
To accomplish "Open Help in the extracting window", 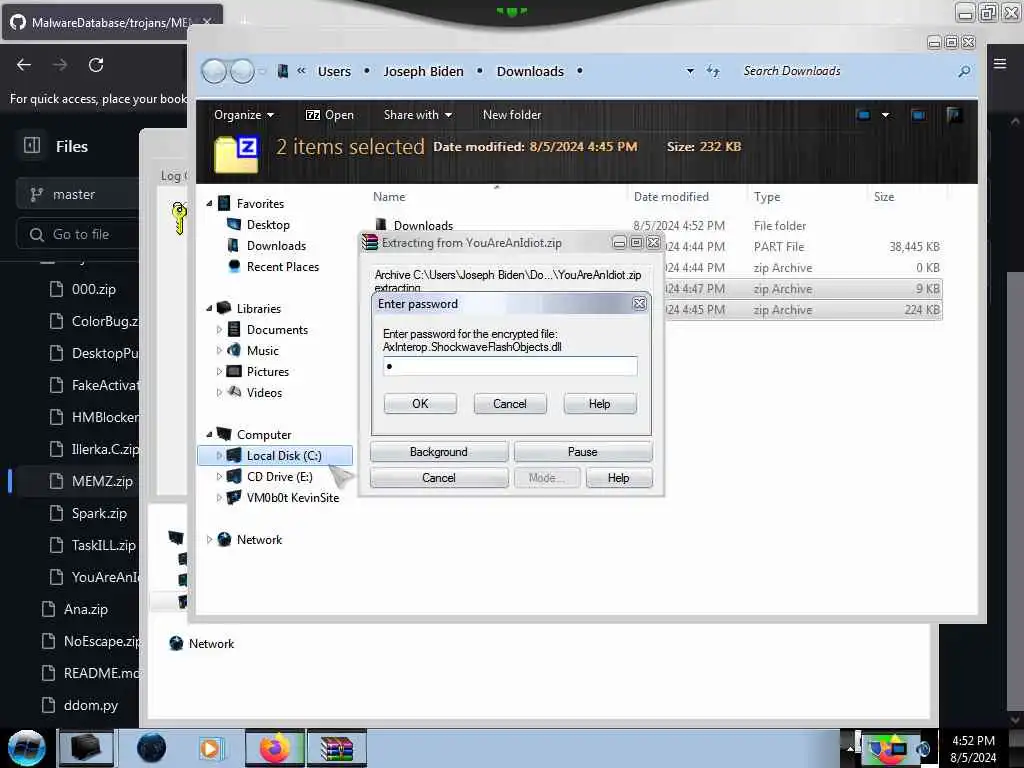I will pos(618,478).
